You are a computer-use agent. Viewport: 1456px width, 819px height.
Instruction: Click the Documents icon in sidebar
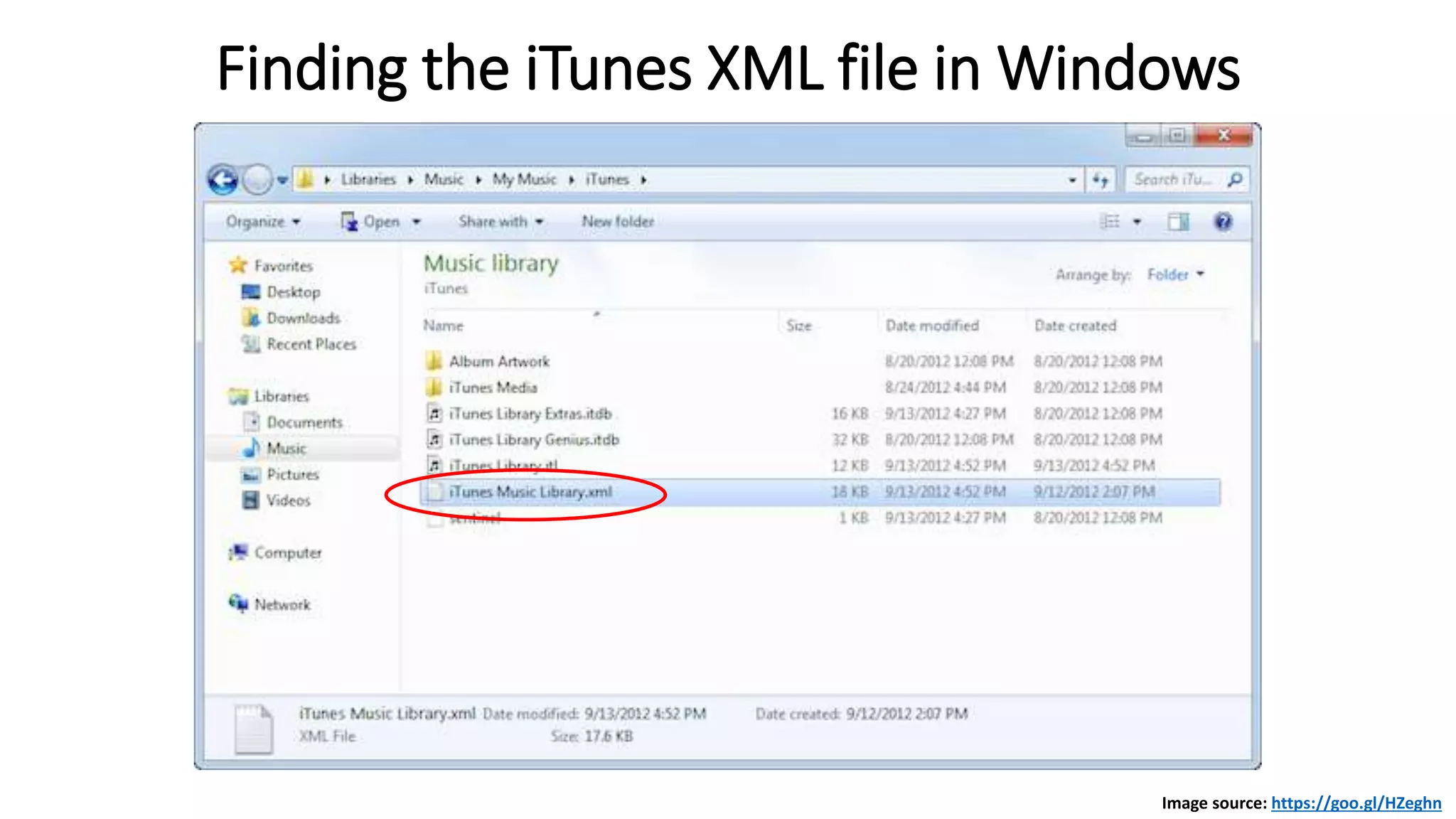click(251, 422)
